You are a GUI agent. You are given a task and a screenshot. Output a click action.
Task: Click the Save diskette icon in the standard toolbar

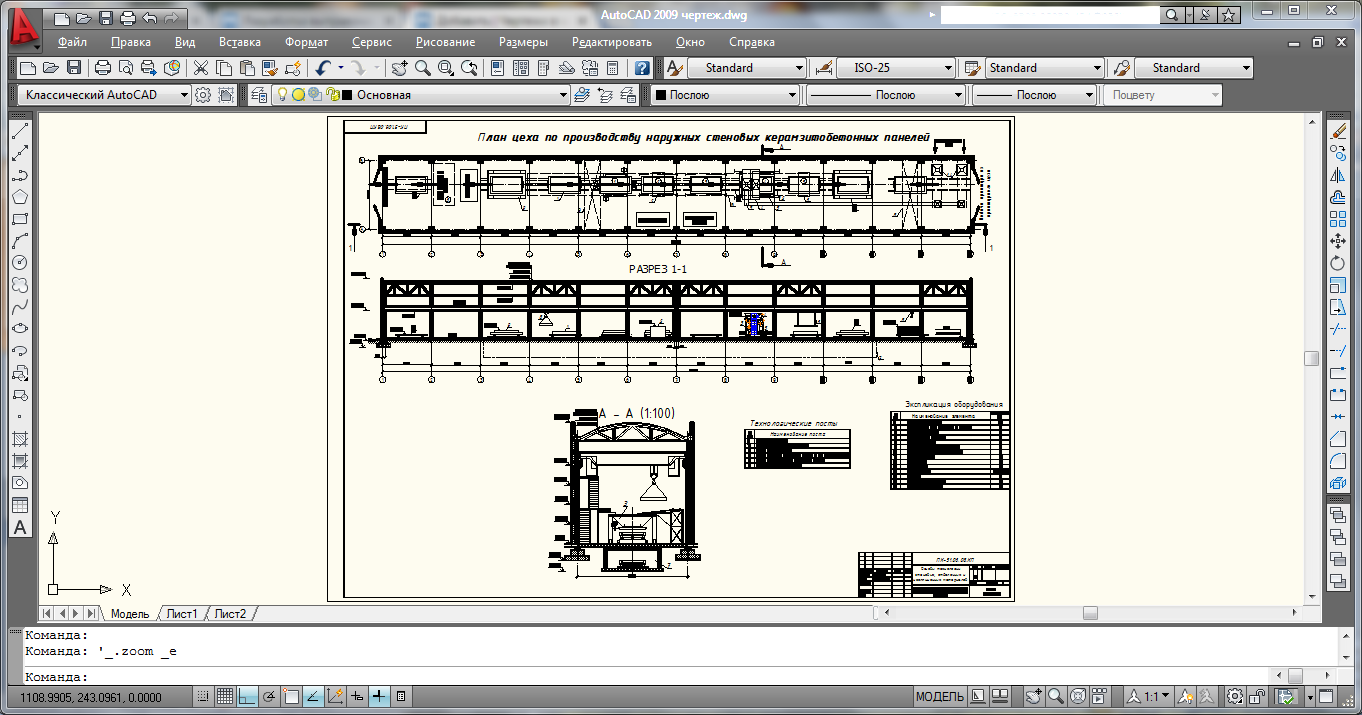(74, 68)
